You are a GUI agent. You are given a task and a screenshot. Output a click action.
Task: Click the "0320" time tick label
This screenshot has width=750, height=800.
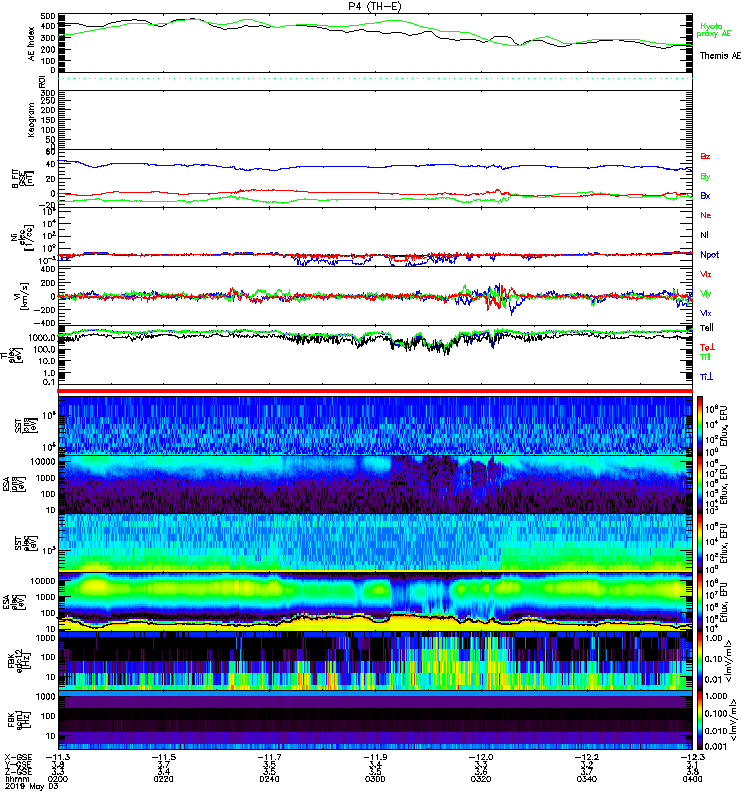coord(481,779)
